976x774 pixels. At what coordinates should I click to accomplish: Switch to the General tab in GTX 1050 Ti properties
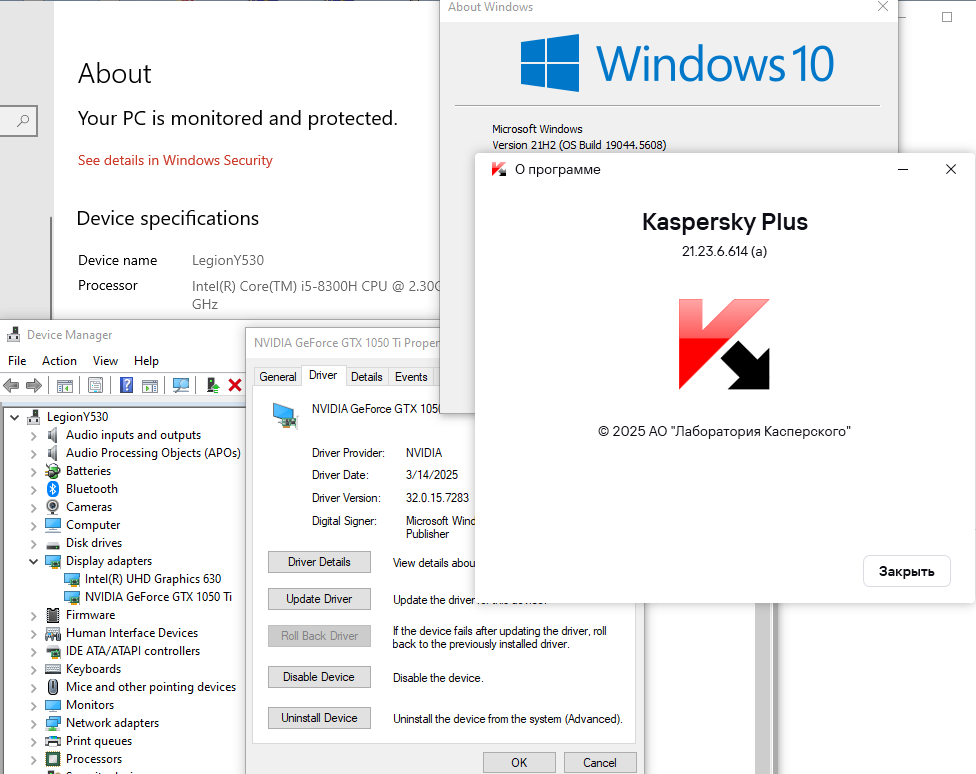[278, 377]
